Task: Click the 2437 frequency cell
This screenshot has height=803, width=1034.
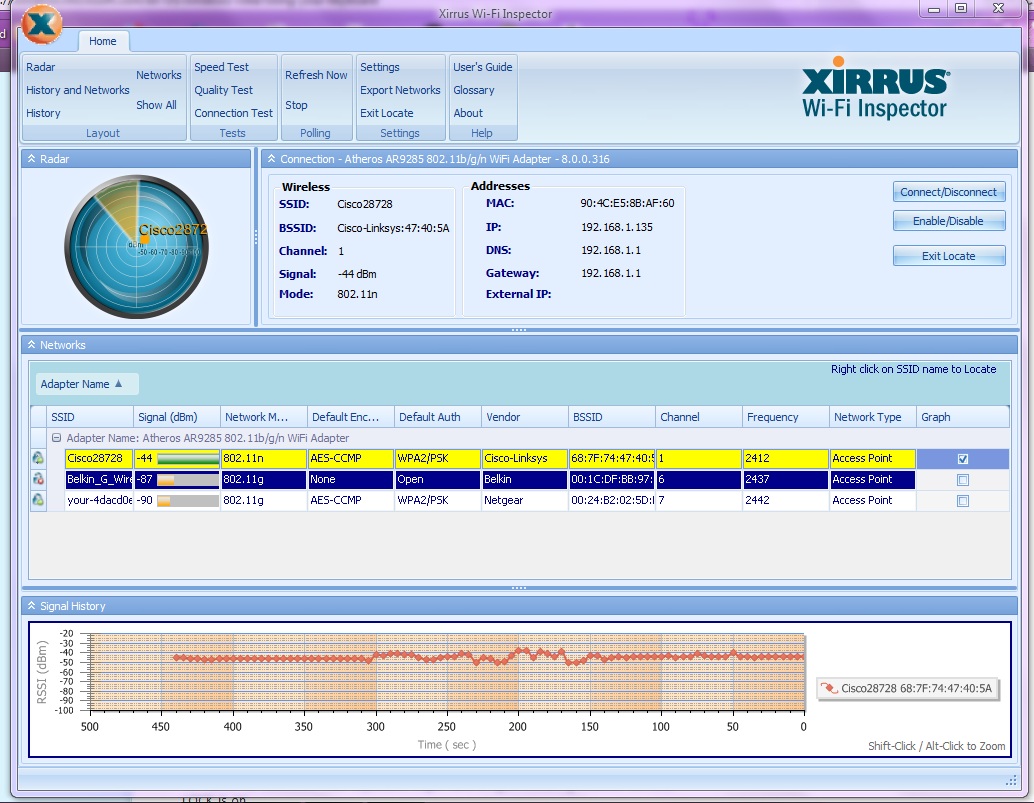Action: tap(786, 479)
